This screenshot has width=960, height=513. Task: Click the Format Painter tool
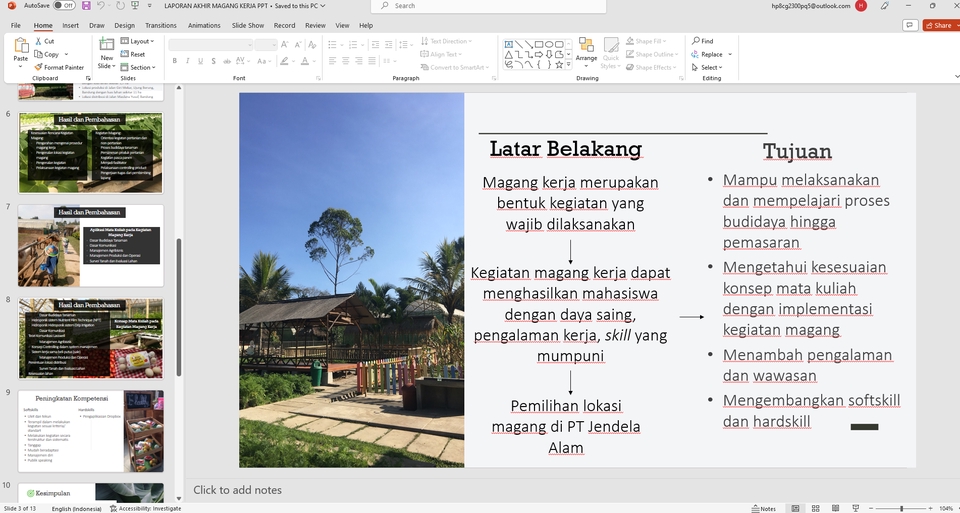[59, 67]
